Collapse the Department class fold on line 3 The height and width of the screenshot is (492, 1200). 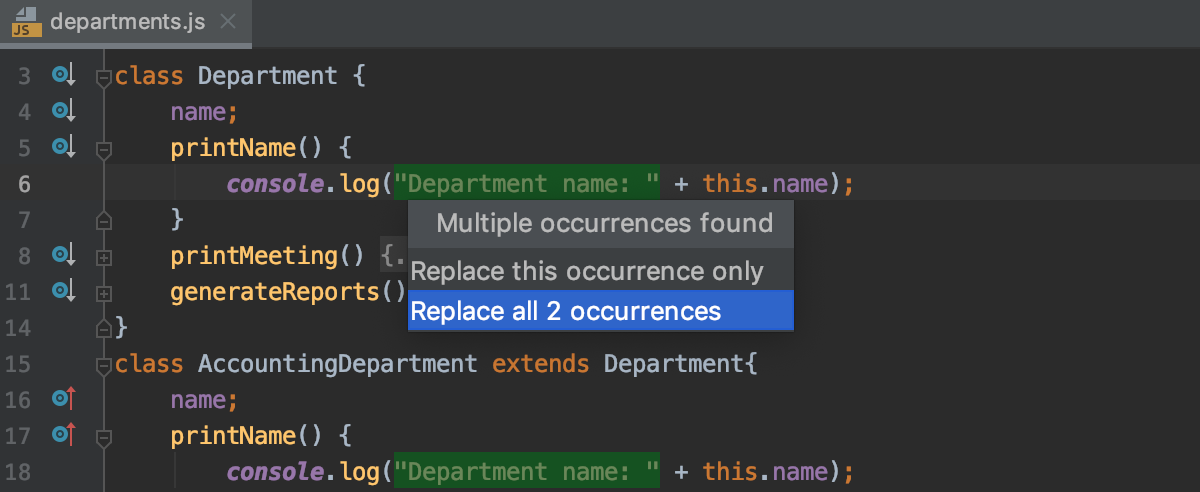click(102, 76)
